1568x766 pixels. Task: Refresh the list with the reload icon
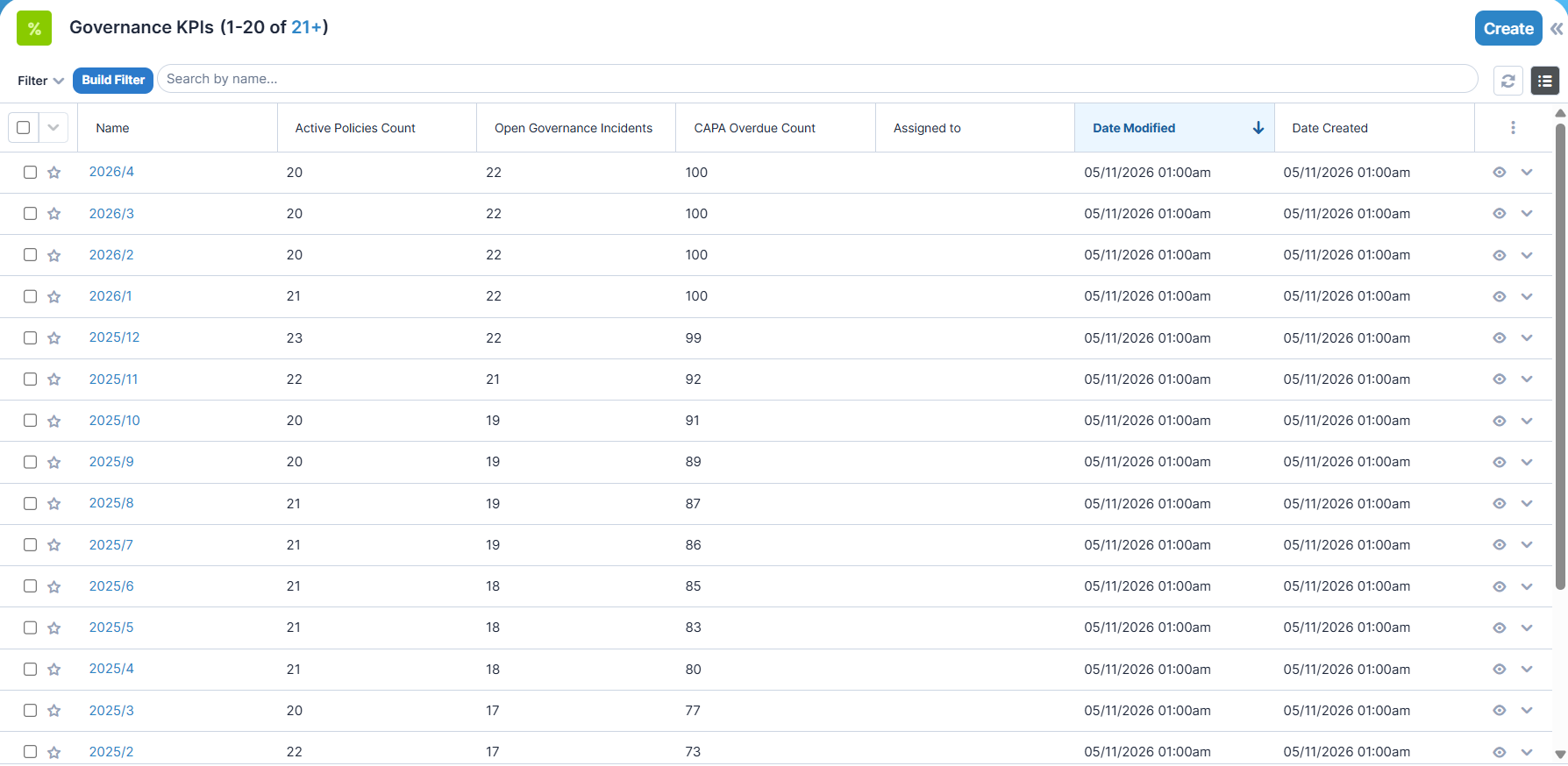(1507, 81)
